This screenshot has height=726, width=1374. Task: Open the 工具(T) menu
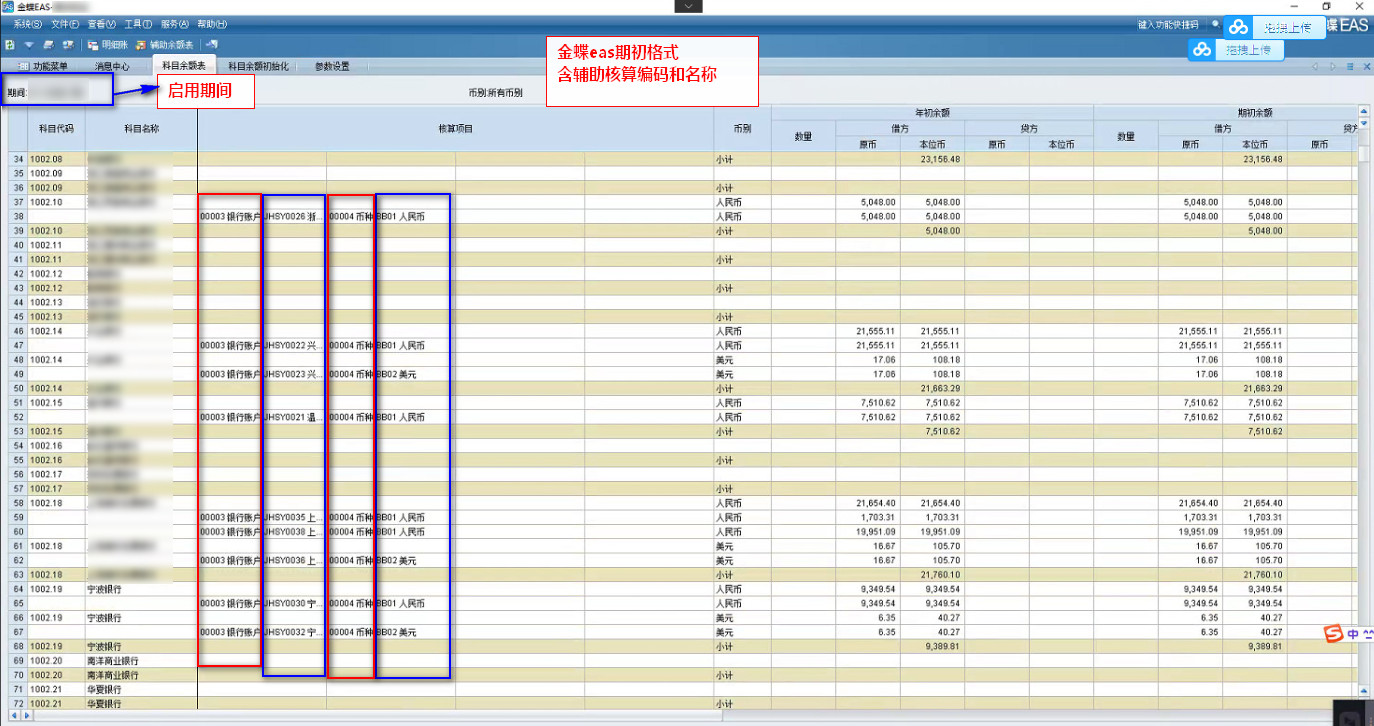138,24
